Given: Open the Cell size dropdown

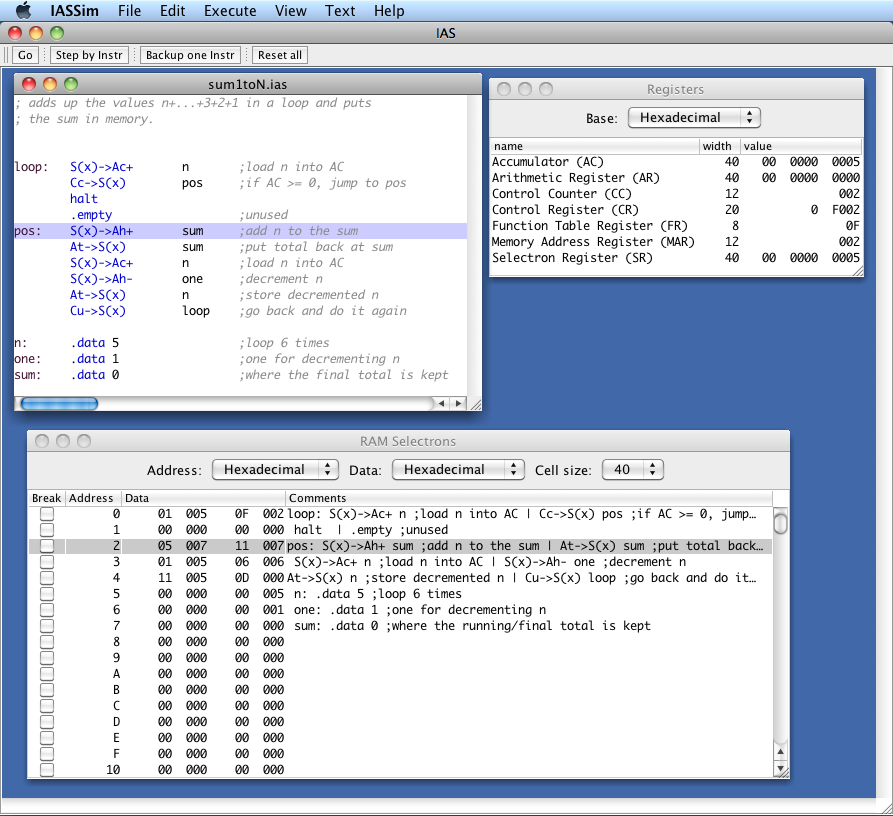Looking at the screenshot, I should (x=633, y=470).
